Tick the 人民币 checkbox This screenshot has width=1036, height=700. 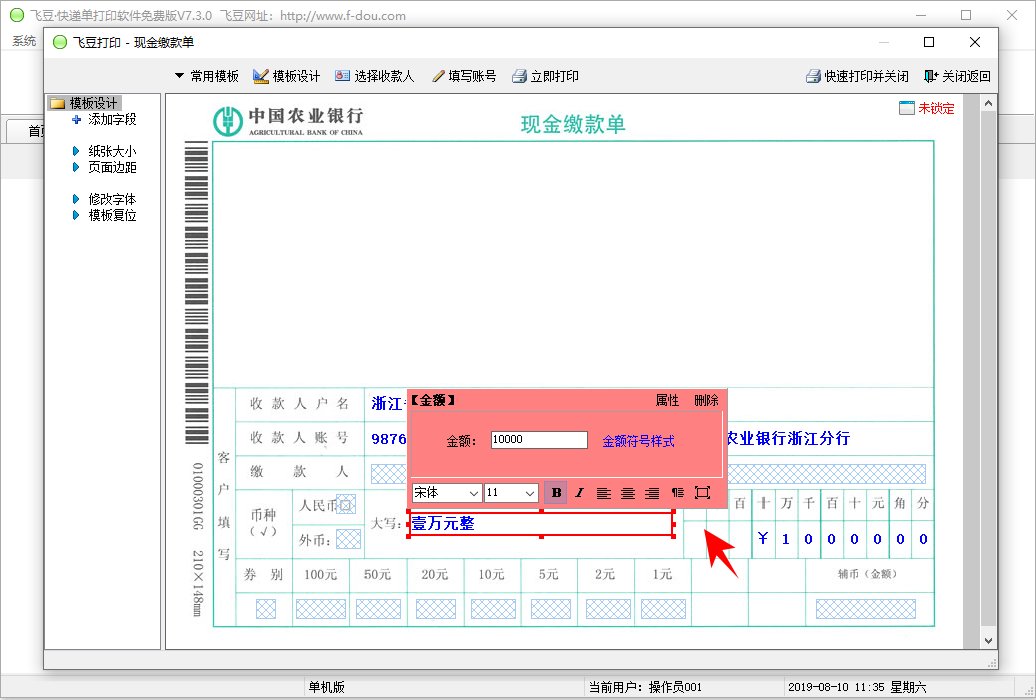click(x=346, y=504)
